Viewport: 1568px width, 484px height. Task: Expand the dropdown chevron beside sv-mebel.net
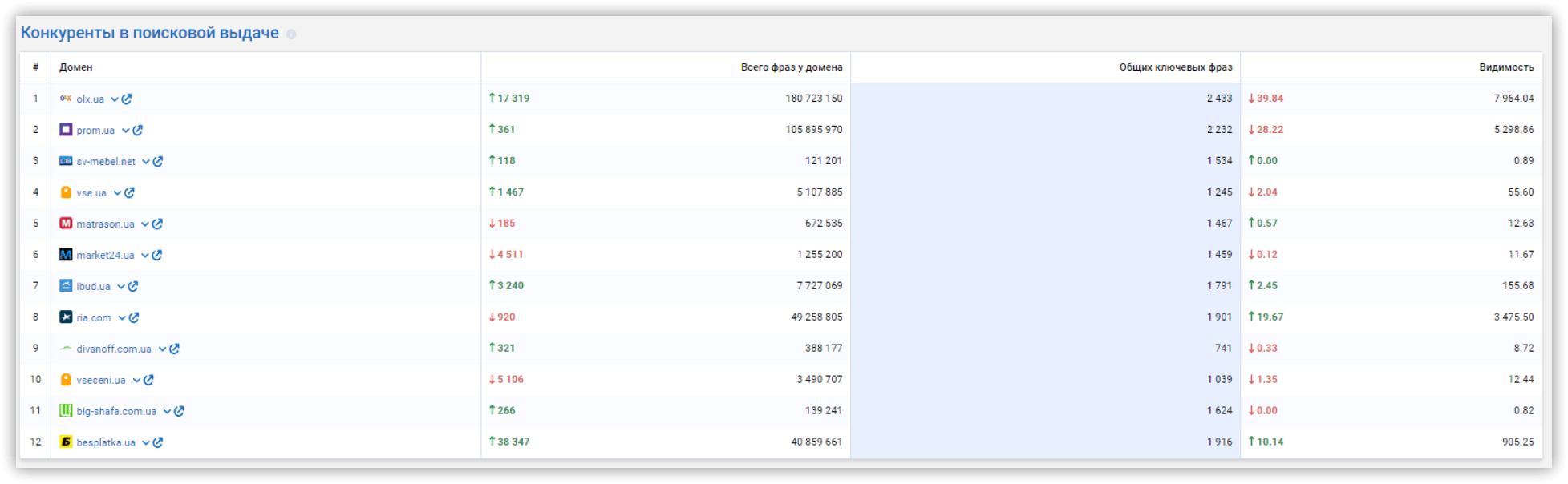[x=146, y=162]
